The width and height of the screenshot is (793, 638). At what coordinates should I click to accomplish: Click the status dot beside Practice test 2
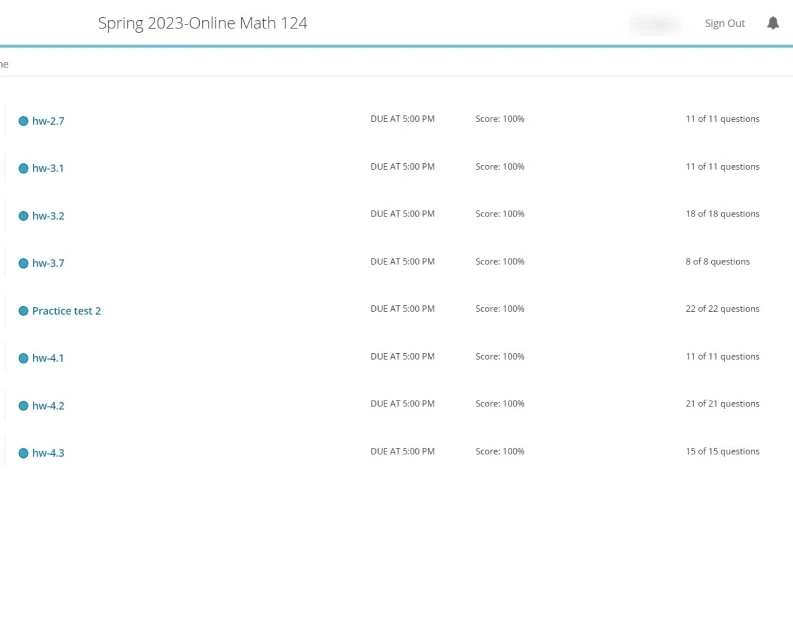point(24,311)
